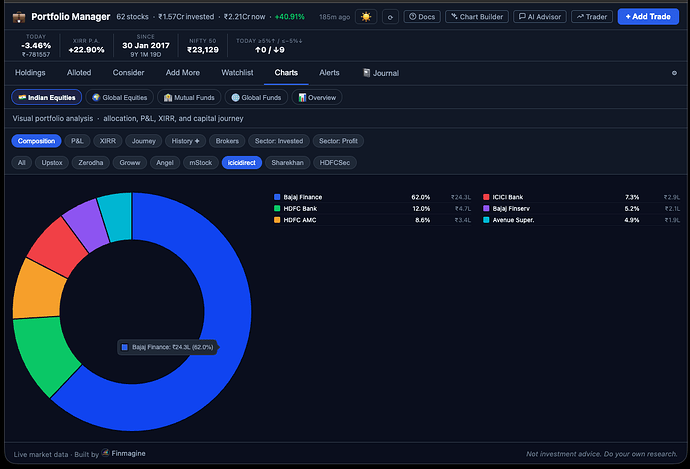The width and height of the screenshot is (690, 469).
Task: Choose the Composition chart type
Action: [x=36, y=141]
